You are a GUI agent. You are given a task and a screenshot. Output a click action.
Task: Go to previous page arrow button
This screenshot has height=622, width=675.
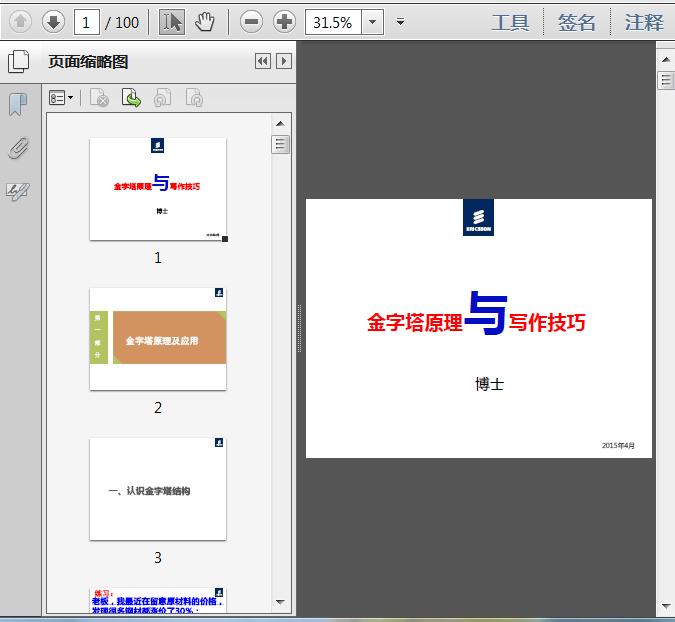coord(20,22)
